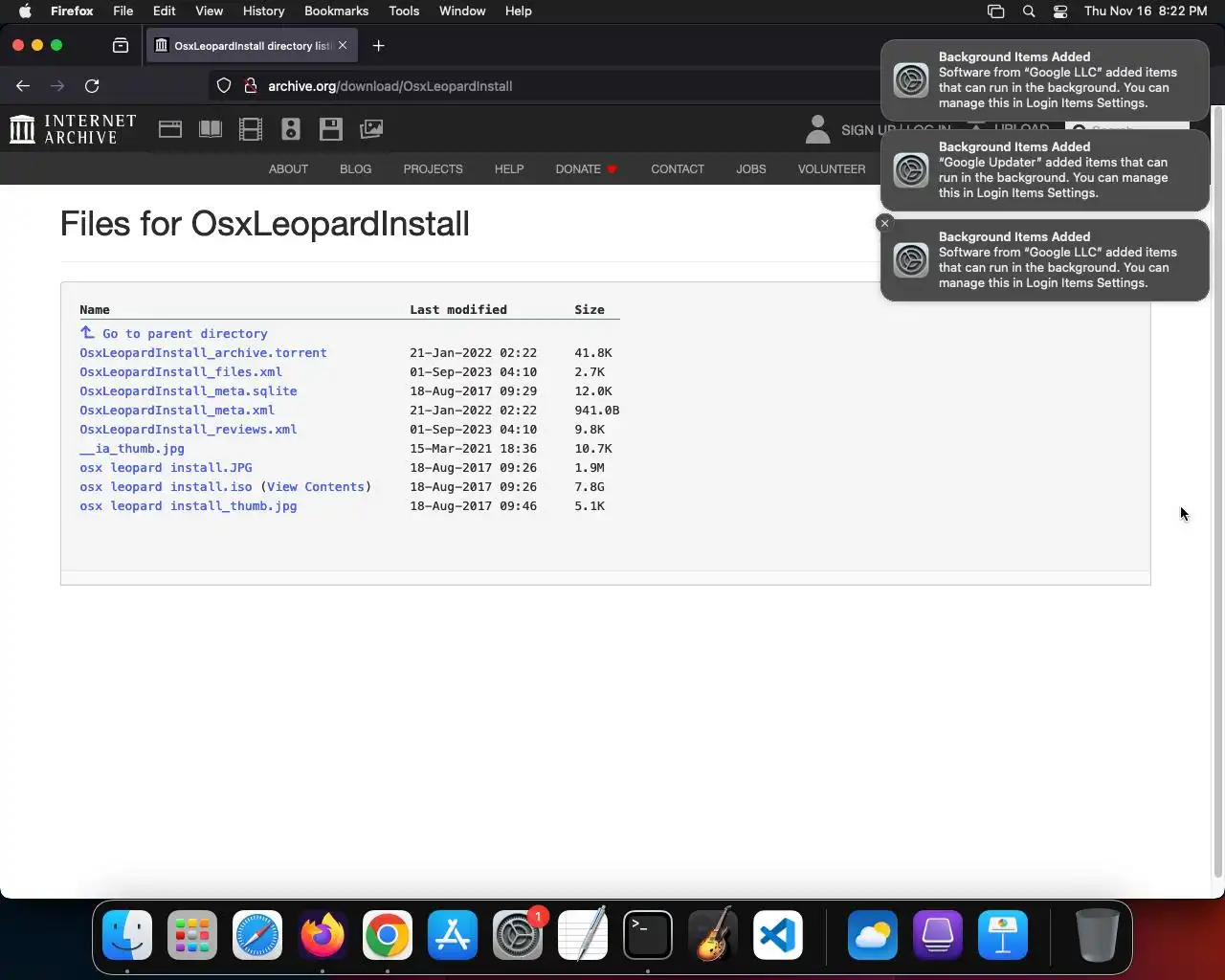Open System Settings from the Dock
Image resolution: width=1225 pixels, height=980 pixels.
518,935
